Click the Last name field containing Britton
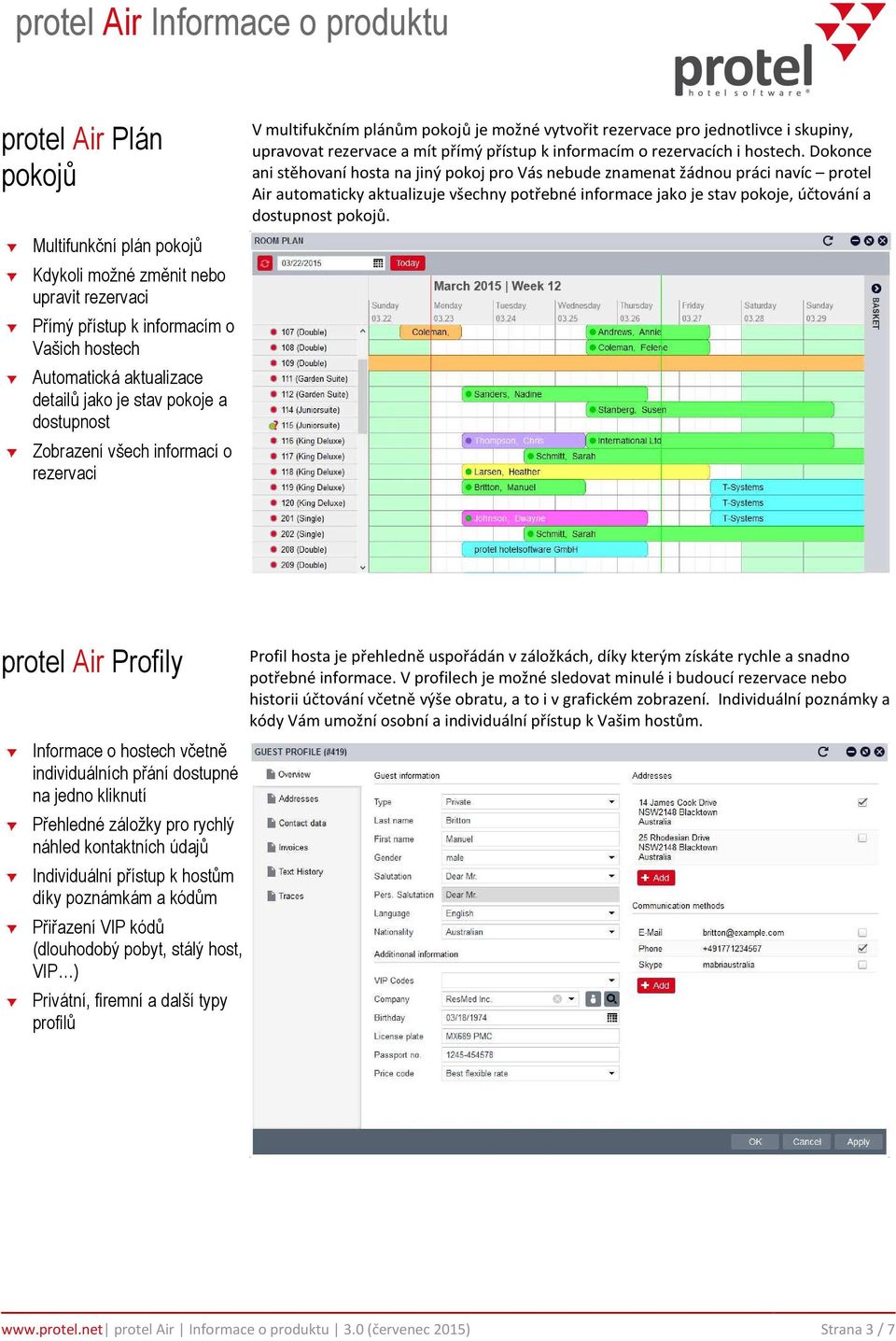 [530, 821]
